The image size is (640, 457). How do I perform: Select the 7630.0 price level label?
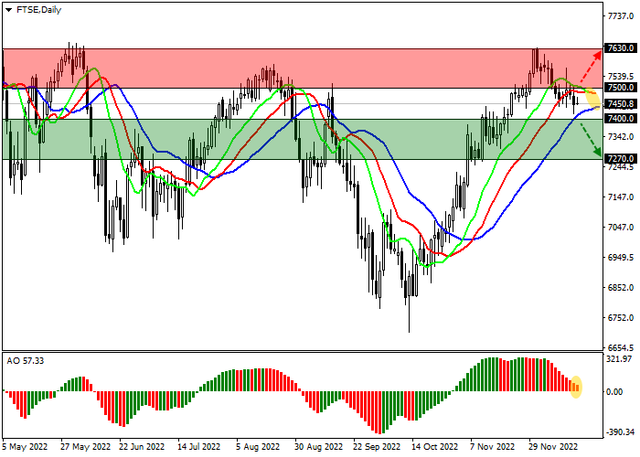pyautogui.click(x=620, y=48)
